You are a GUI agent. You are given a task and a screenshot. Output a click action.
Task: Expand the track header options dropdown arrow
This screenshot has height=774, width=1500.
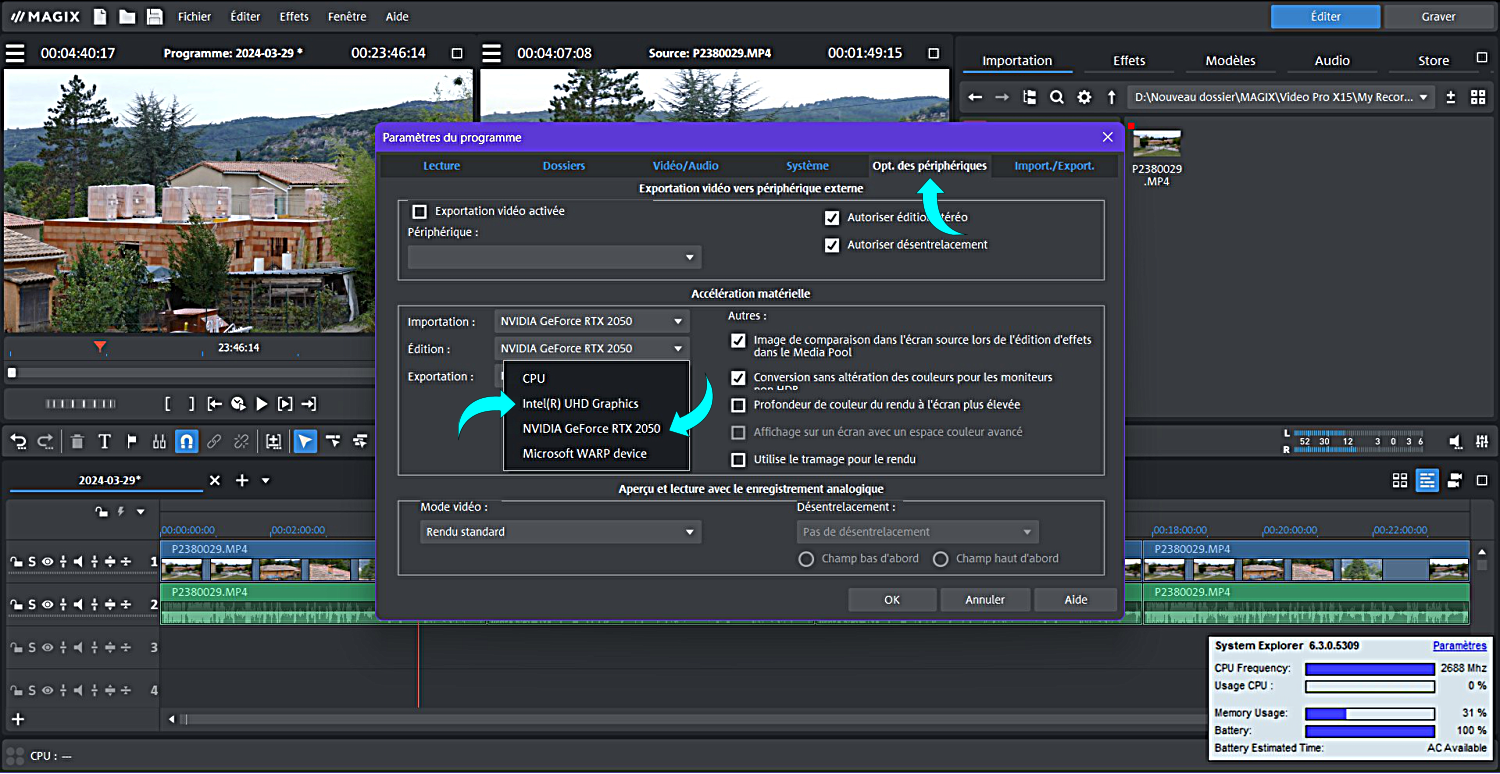tap(141, 512)
